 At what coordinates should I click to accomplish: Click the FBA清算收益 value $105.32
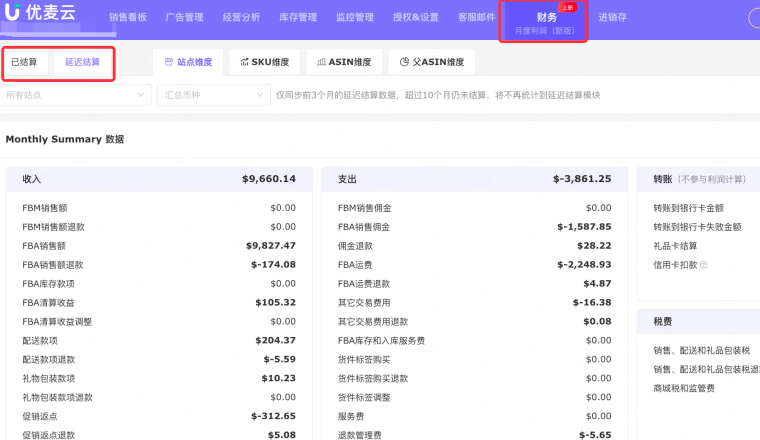(x=276, y=302)
